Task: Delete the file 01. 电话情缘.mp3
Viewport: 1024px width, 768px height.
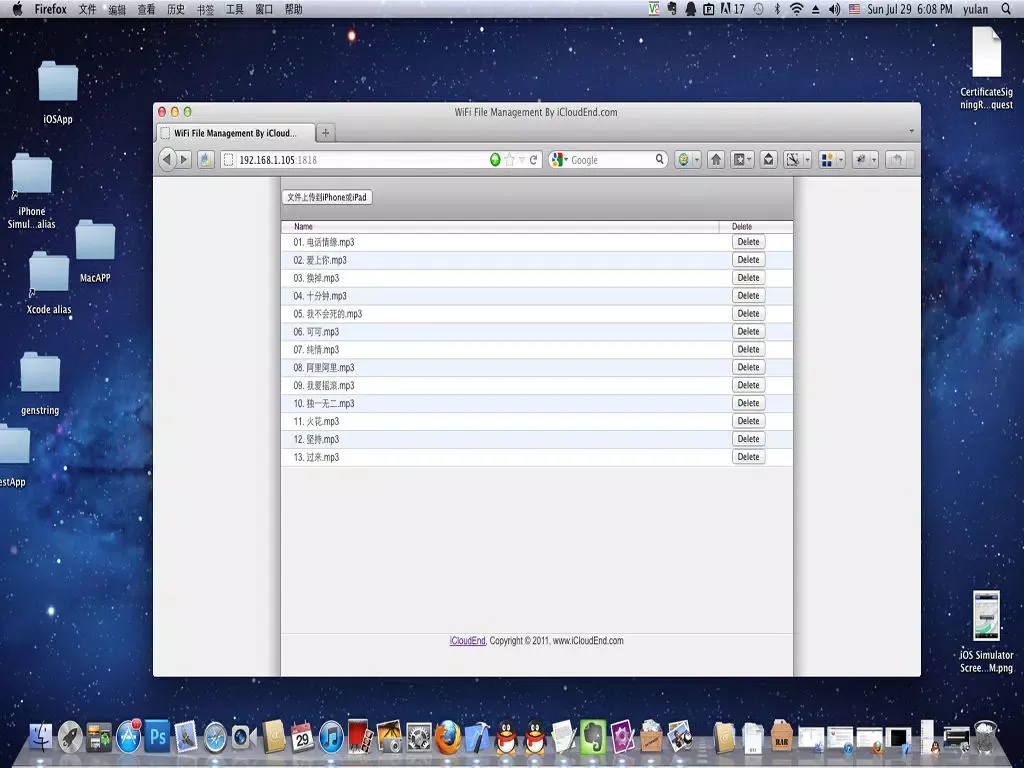Action: pyautogui.click(x=748, y=242)
